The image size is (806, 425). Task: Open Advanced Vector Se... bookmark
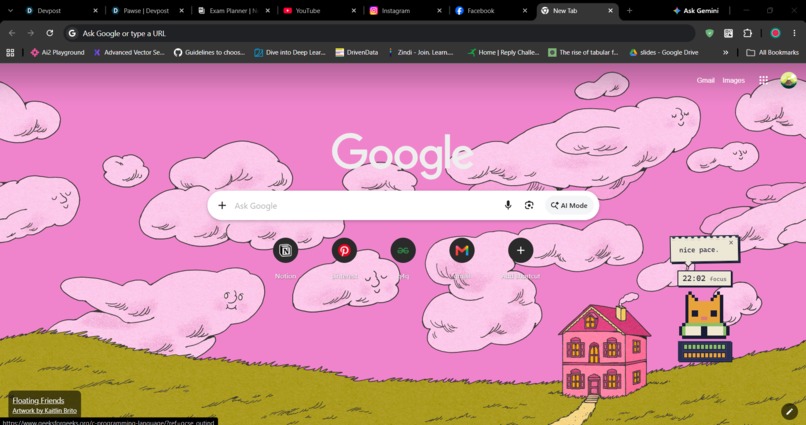point(129,52)
